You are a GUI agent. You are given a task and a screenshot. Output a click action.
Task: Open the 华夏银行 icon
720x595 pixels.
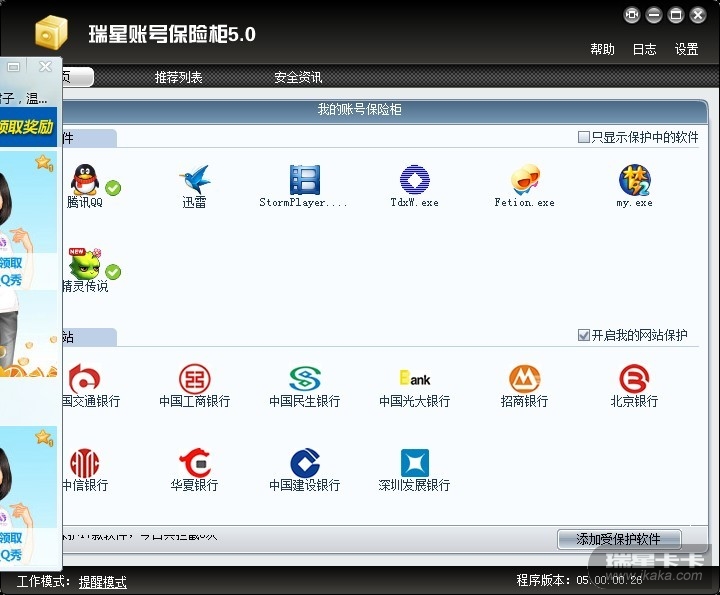195,463
